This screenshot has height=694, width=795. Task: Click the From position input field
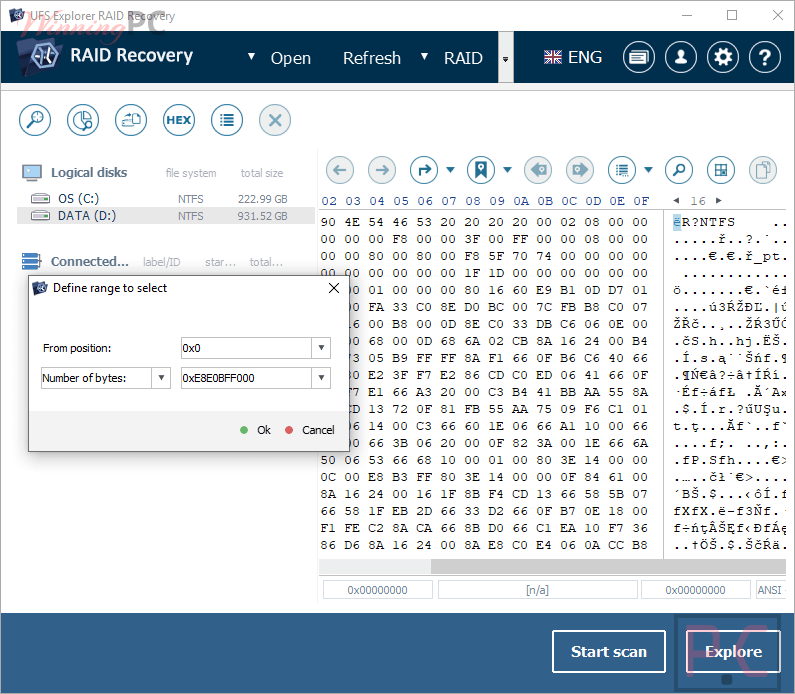pos(246,348)
